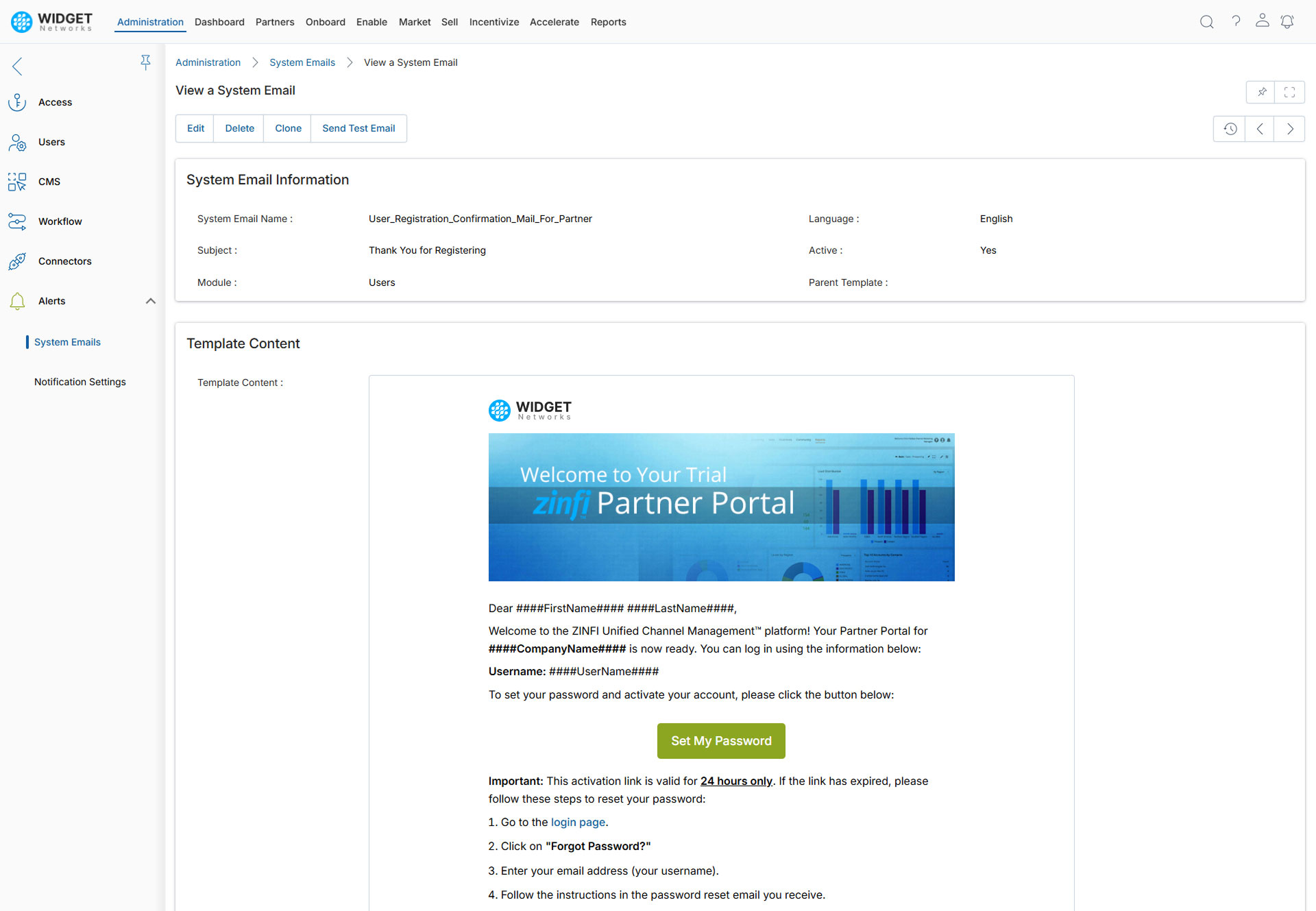View notifications via the bell icon
This screenshot has height=911, width=1316.
1287,22
